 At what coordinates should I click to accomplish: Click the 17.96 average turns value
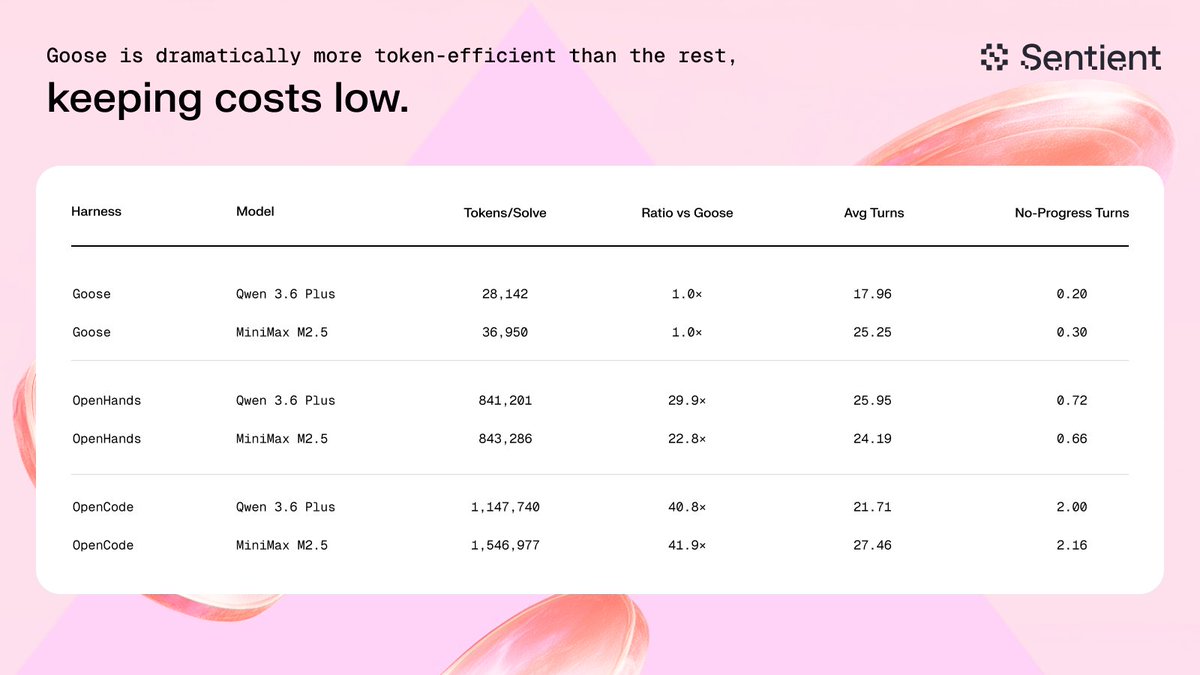point(874,294)
